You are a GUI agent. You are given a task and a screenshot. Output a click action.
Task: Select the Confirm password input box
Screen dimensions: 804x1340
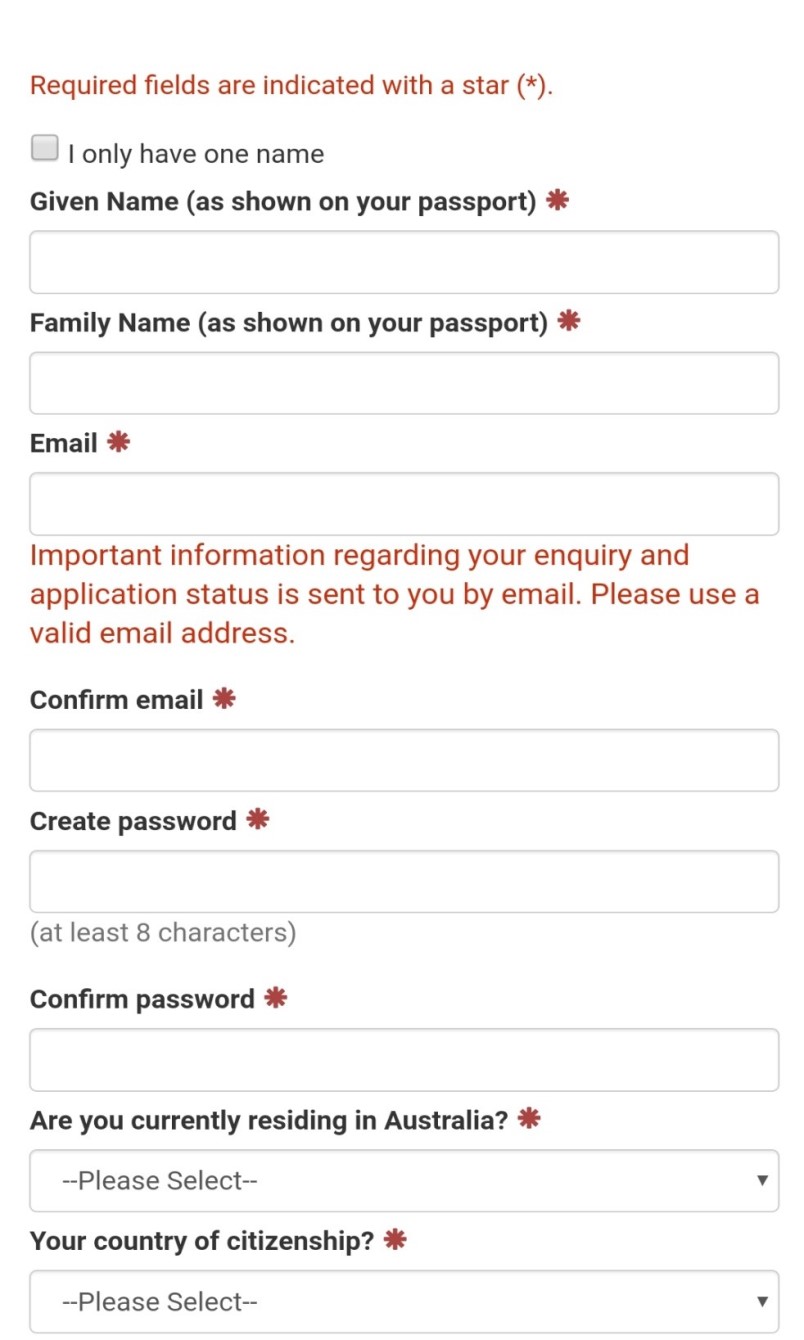404,1059
